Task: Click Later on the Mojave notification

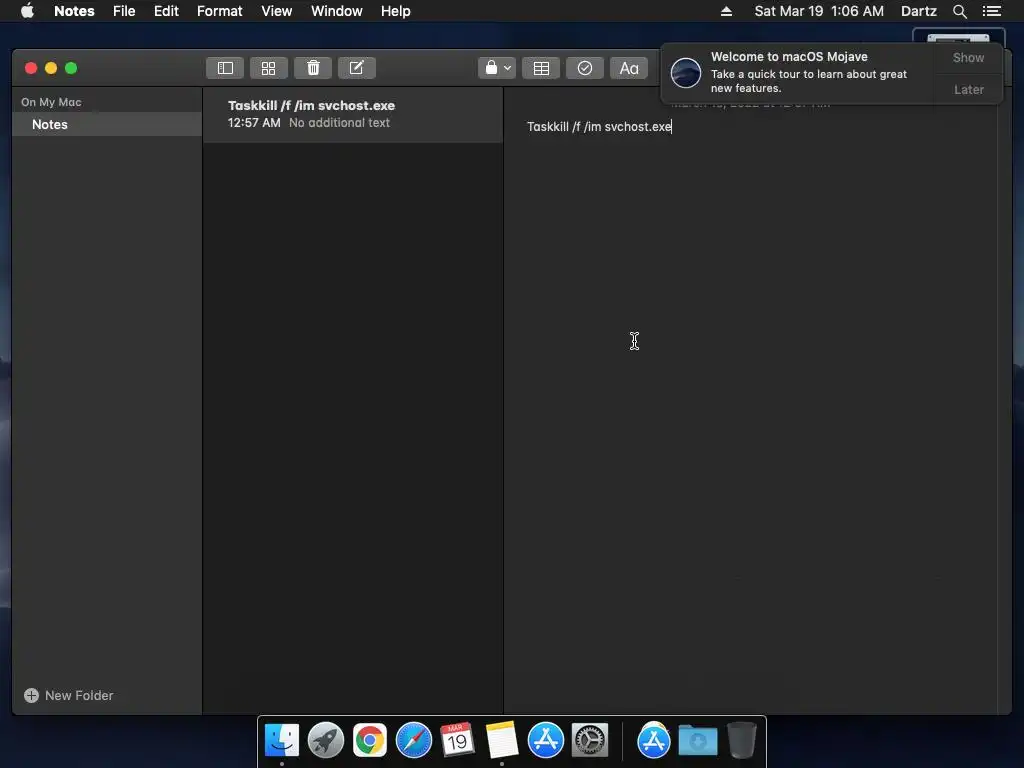Action: (968, 89)
